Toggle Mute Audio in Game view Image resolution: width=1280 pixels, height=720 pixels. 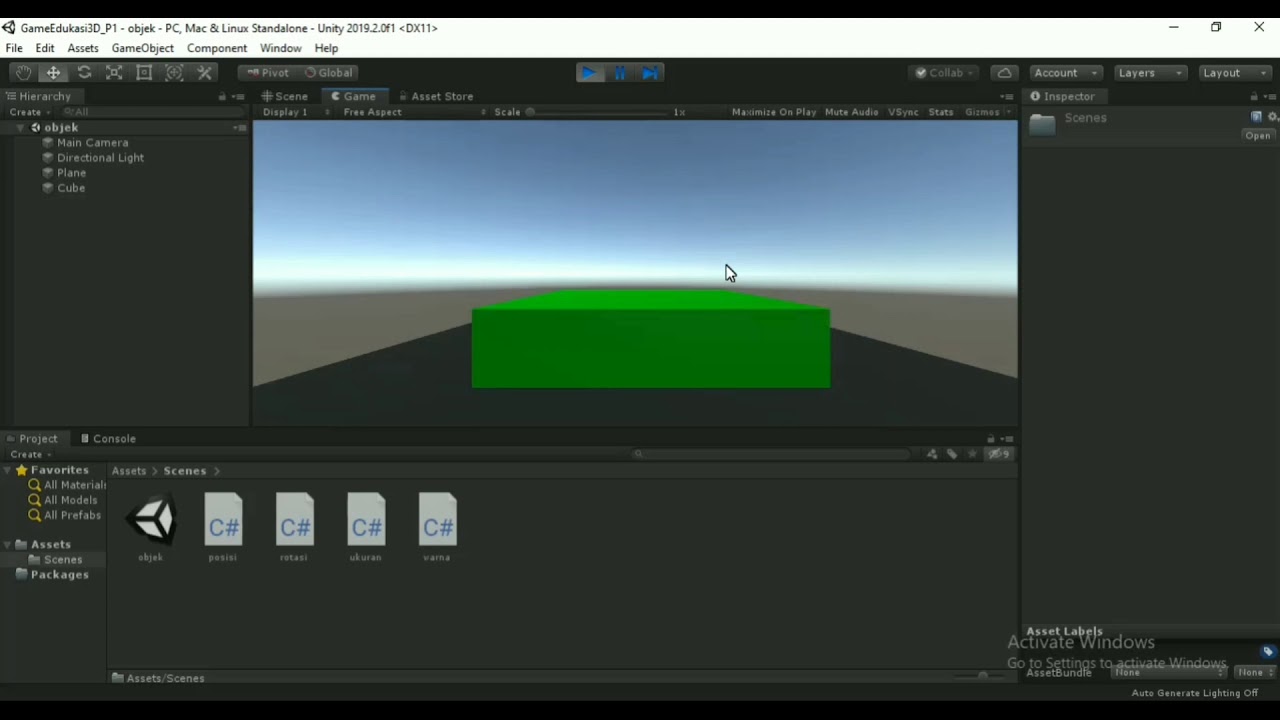852,112
